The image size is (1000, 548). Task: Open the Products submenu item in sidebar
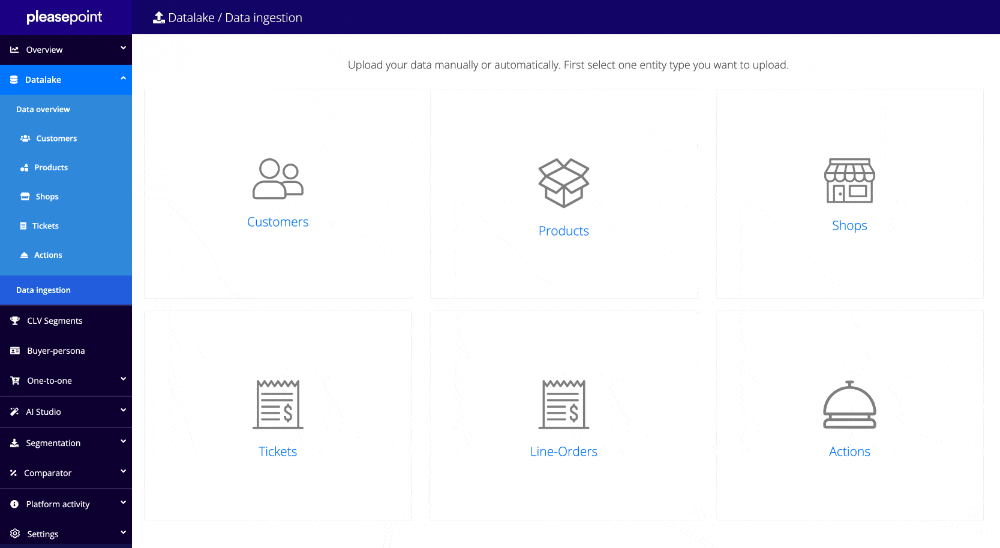[51, 168]
